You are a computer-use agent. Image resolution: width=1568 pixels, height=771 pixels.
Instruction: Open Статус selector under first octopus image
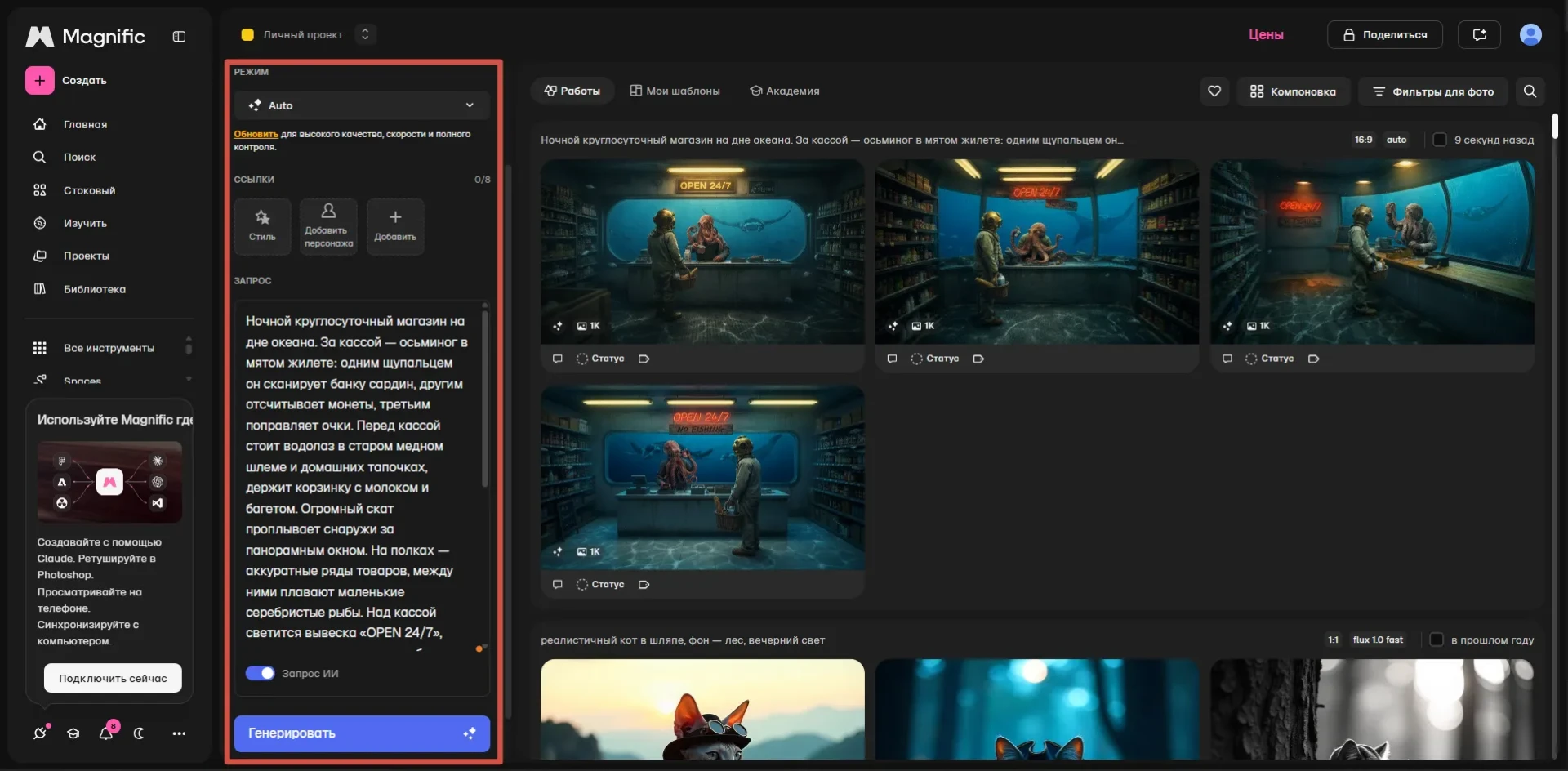tap(600, 359)
